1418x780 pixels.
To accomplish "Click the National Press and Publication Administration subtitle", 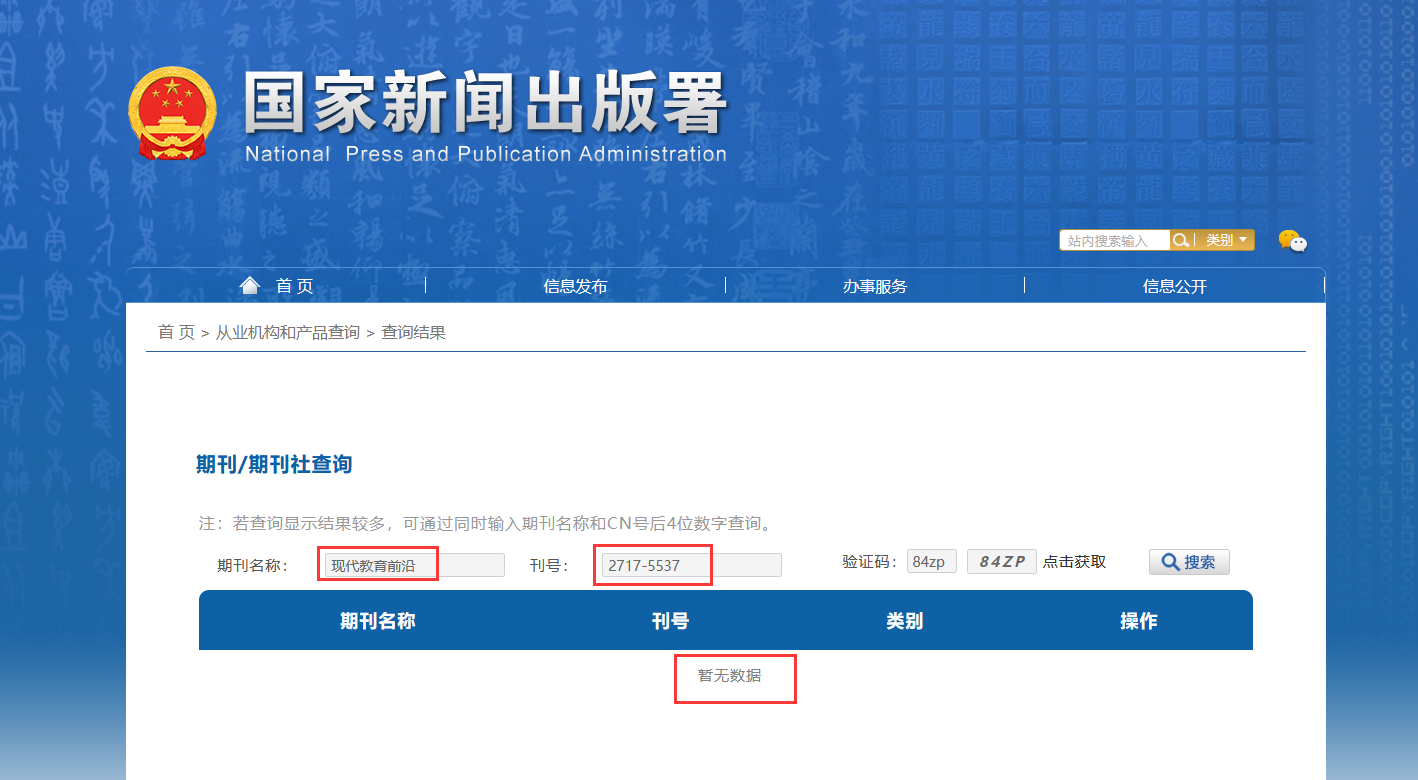I will (486, 154).
